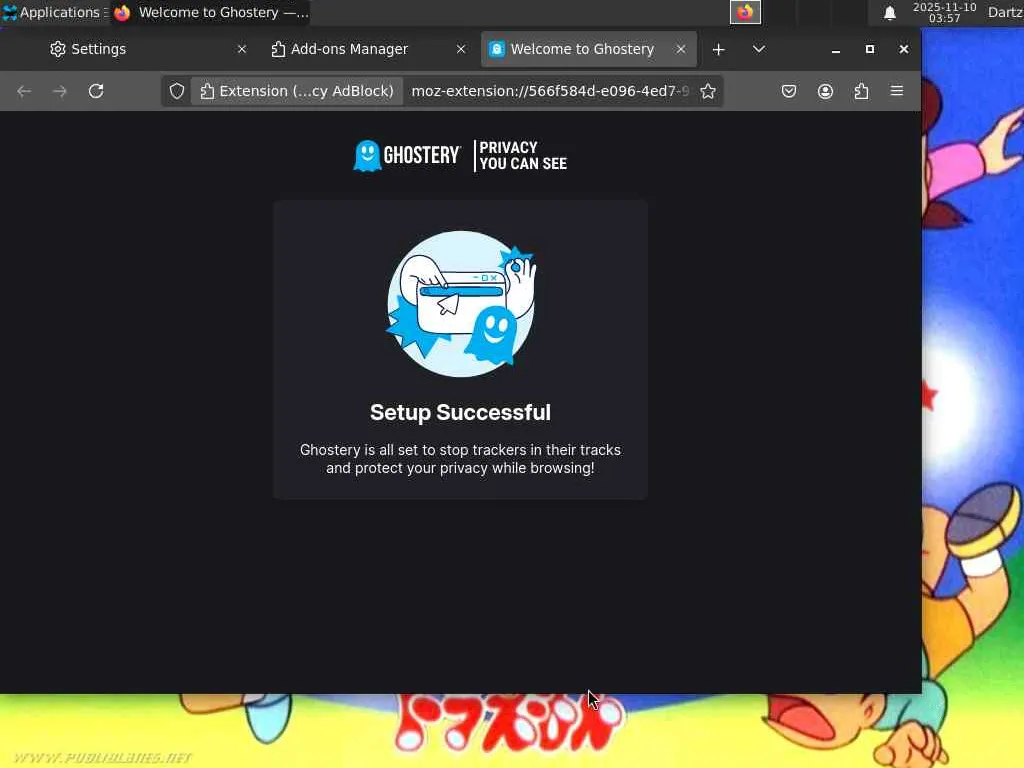Close the Welcome to Ghostery tab
This screenshot has width=1024, height=768.
(x=680, y=50)
